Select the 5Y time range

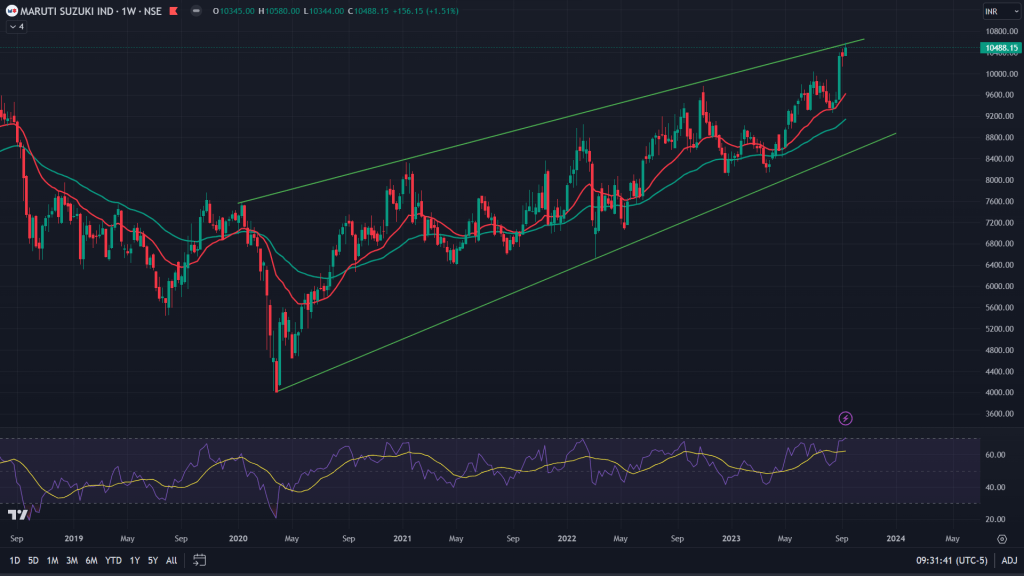click(152, 560)
